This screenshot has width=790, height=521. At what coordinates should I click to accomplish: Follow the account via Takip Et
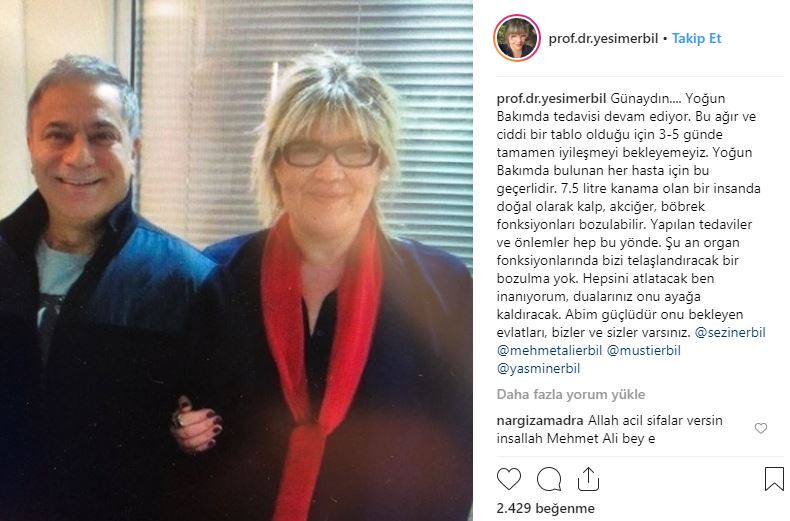click(697, 38)
